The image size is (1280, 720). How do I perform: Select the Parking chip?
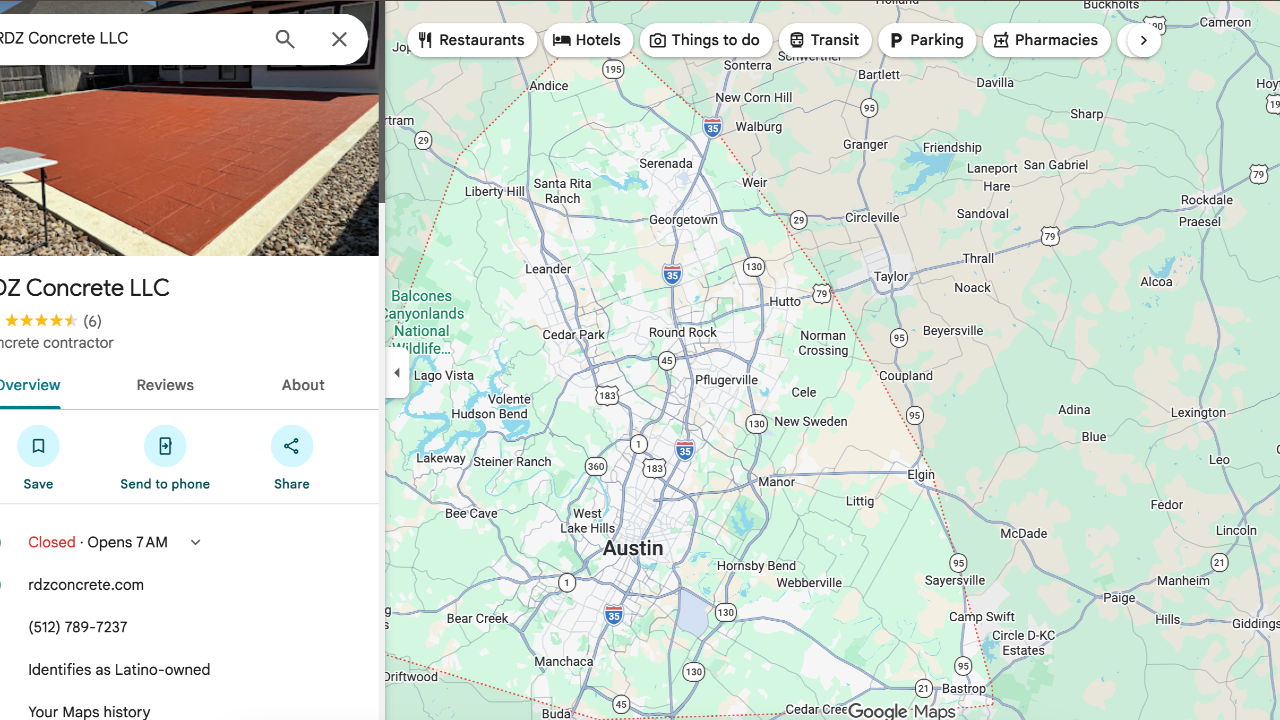927,40
